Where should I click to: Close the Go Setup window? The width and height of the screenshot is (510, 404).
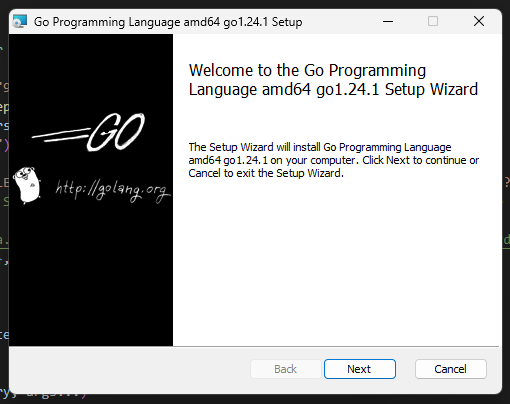(479, 22)
